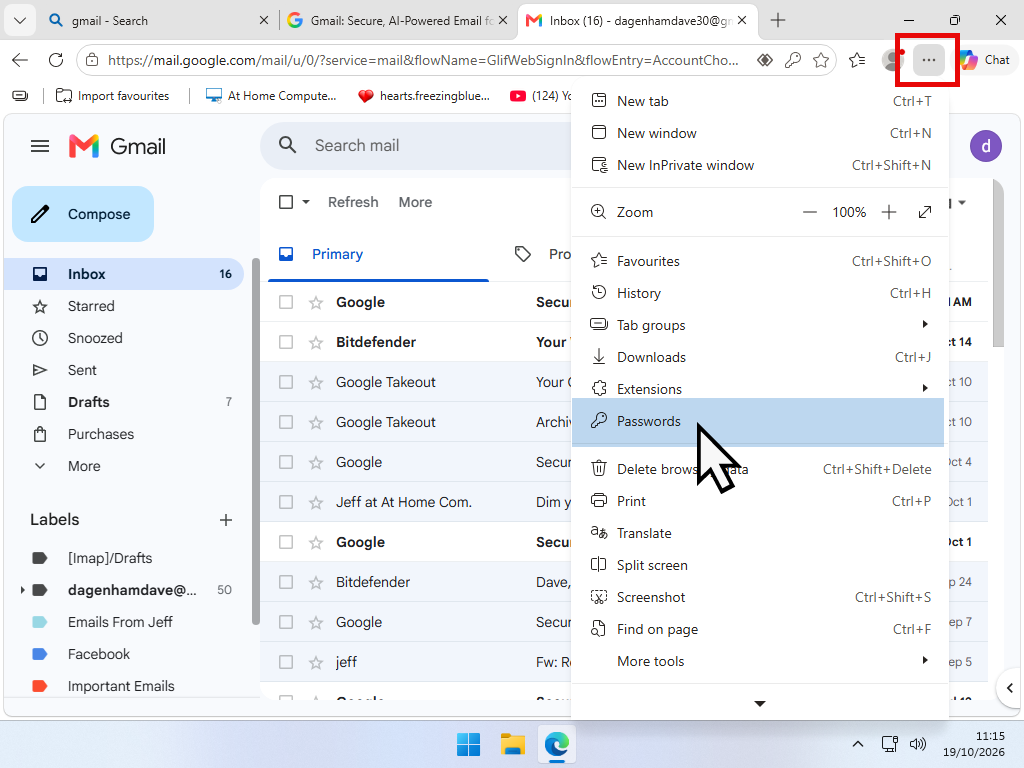
Task: Zoom out with the minus icon
Action: coord(809,212)
